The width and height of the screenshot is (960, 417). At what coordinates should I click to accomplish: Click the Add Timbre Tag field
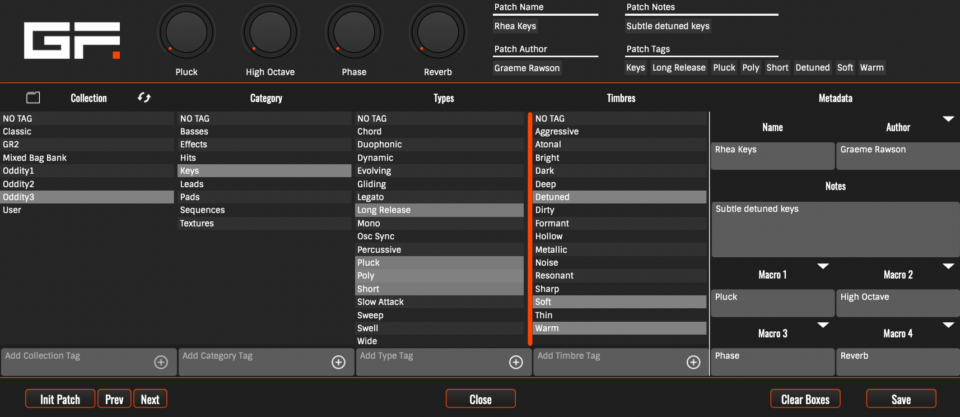(x=621, y=362)
